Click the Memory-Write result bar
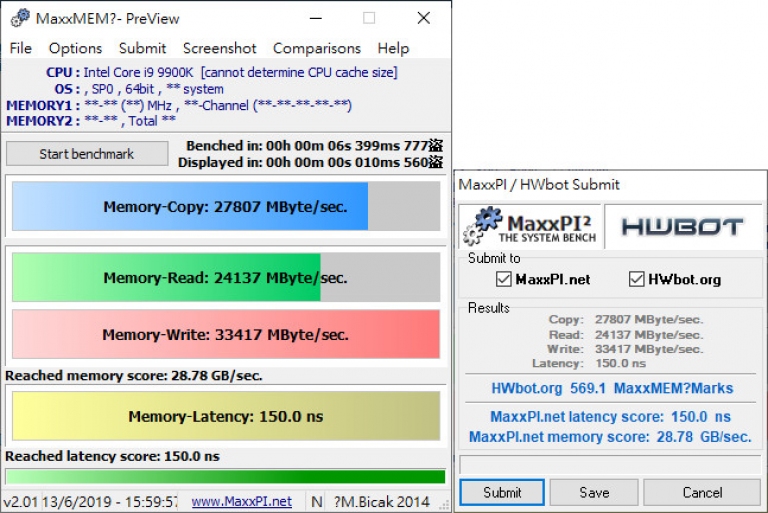The image size is (768, 513). tap(226, 334)
